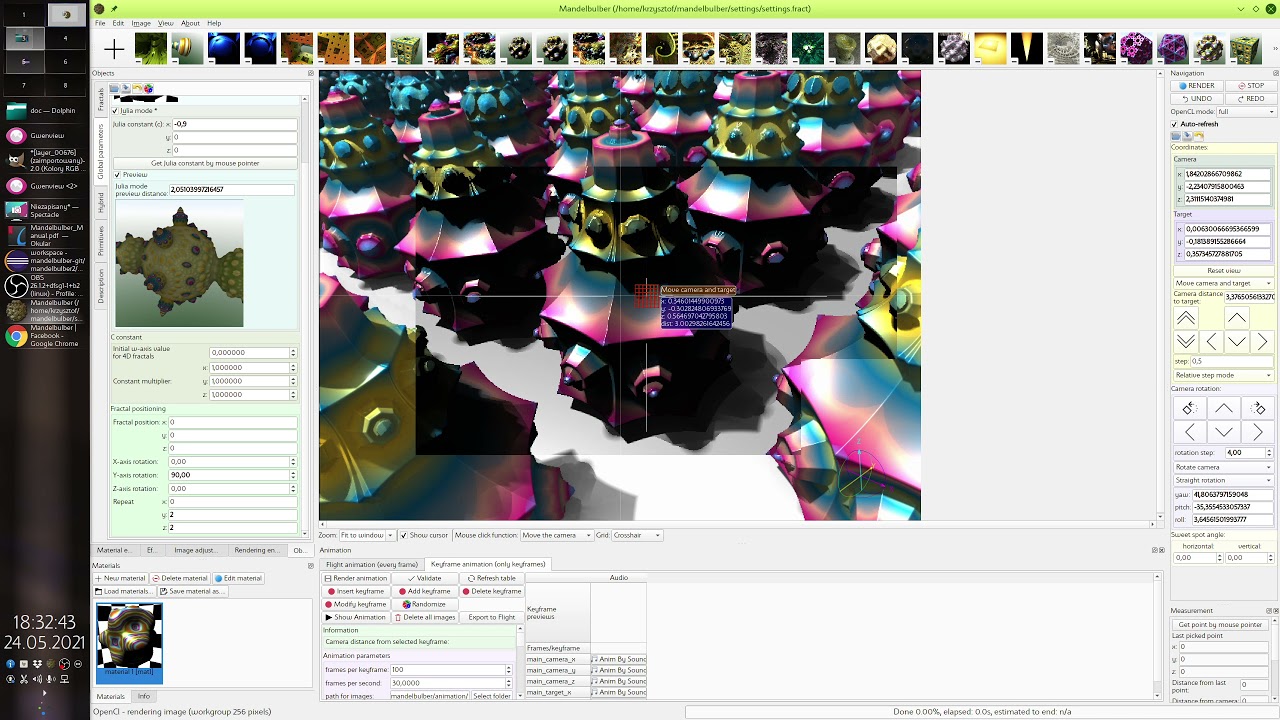The image size is (1280, 720).
Task: Open Google Chrome from the taskbar
Action: [x=45, y=336]
